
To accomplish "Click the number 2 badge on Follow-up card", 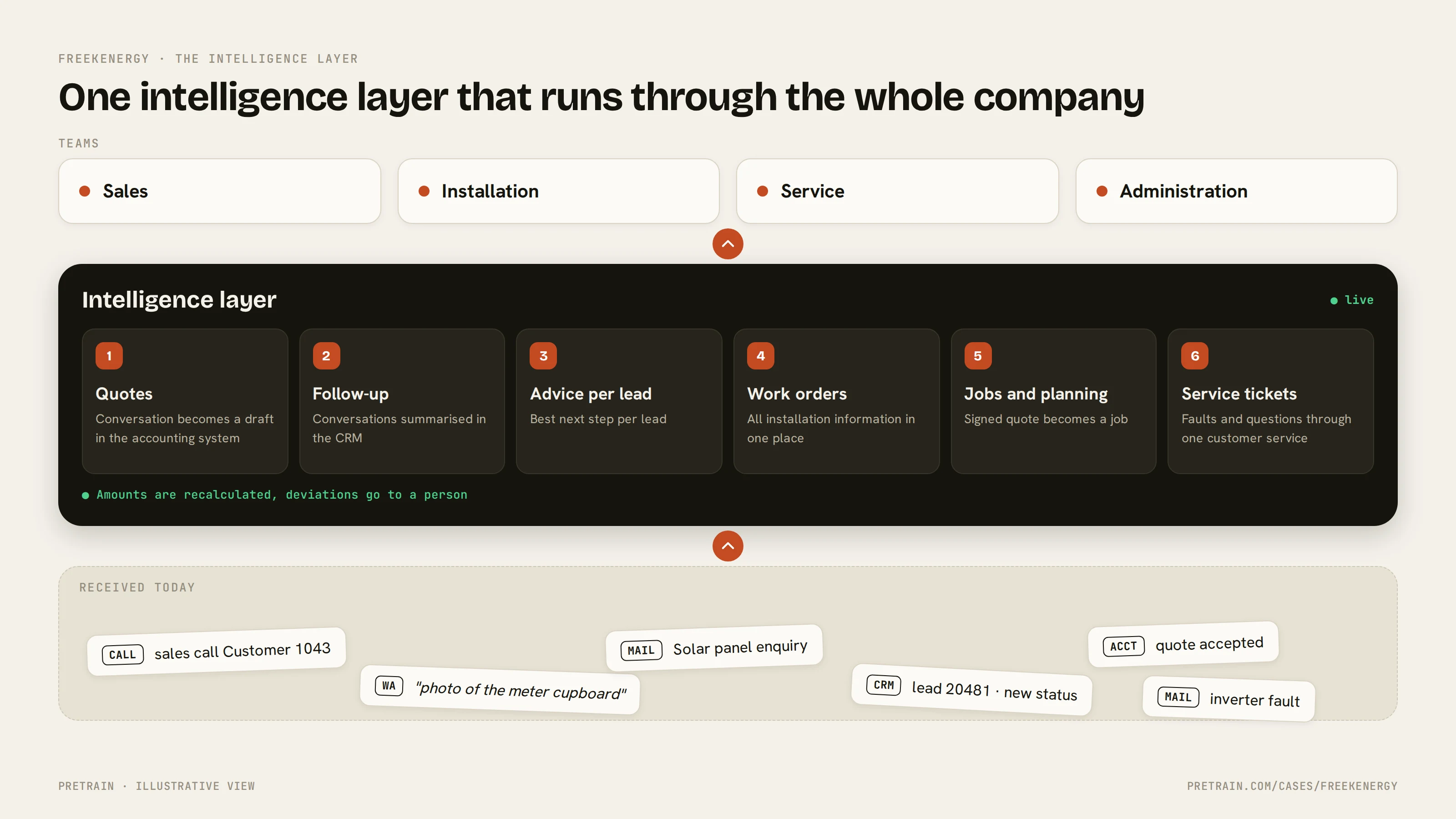I will (326, 355).
